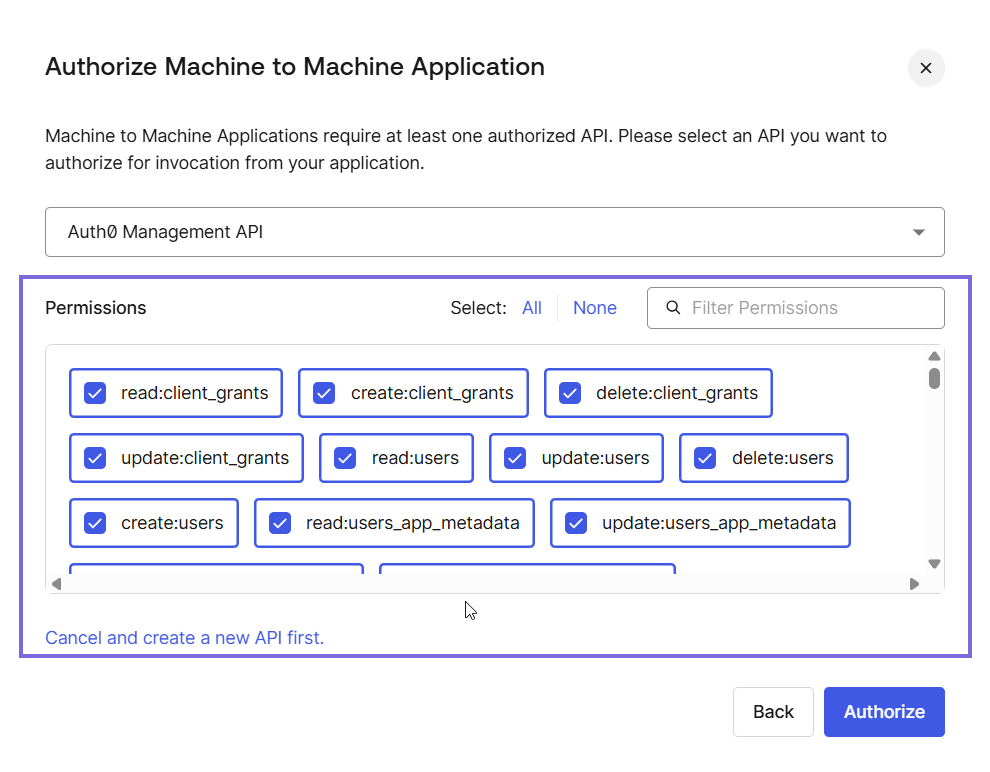Click the caret on the API dropdown
990x772 pixels.
coord(918,231)
